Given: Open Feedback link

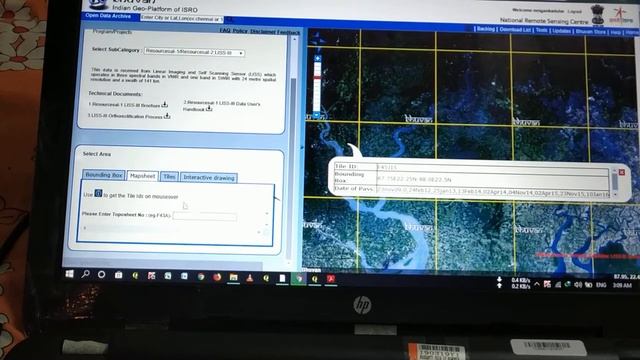Looking at the screenshot, I should pyautogui.click(x=289, y=32).
